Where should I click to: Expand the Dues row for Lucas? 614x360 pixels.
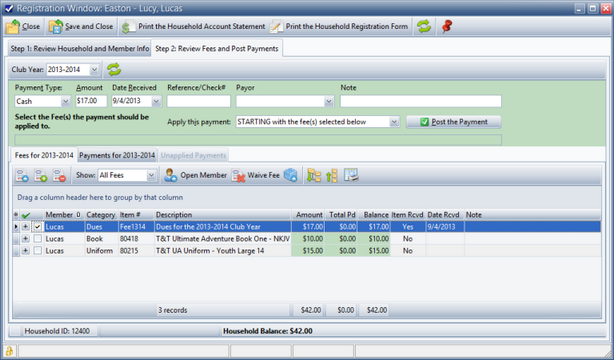pyautogui.click(x=25, y=227)
